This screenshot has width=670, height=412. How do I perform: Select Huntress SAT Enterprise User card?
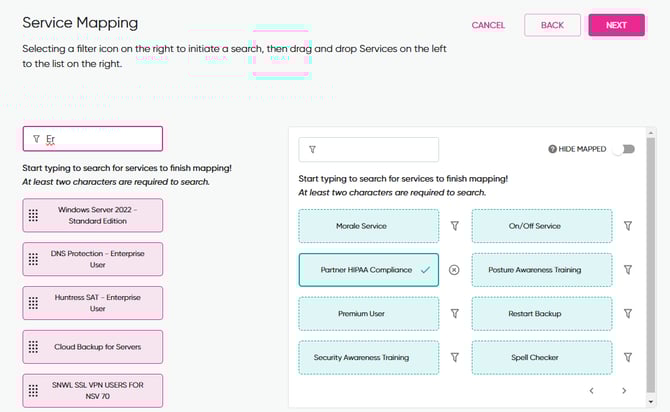[93, 303]
